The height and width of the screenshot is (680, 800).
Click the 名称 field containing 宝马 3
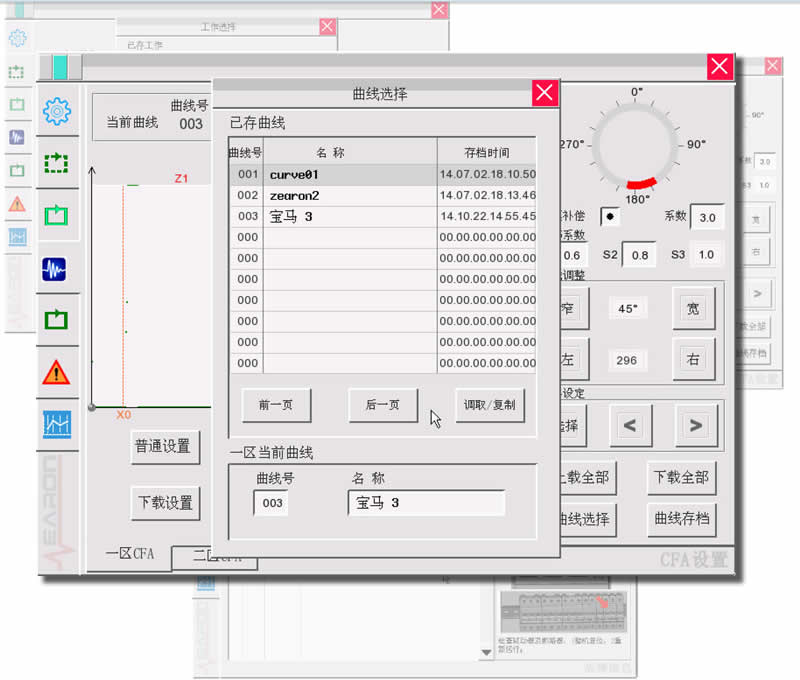tap(426, 503)
